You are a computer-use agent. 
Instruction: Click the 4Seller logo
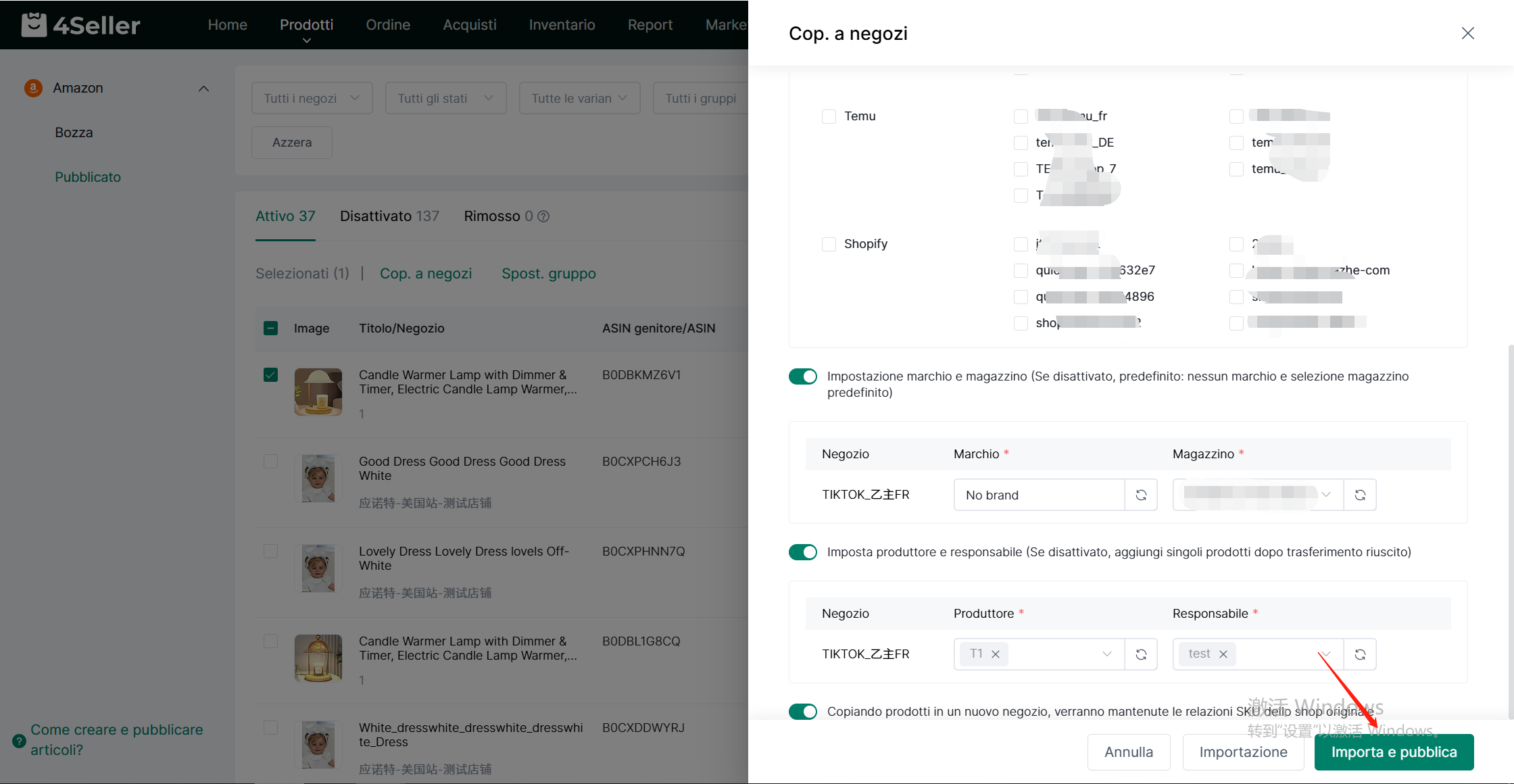(x=81, y=25)
